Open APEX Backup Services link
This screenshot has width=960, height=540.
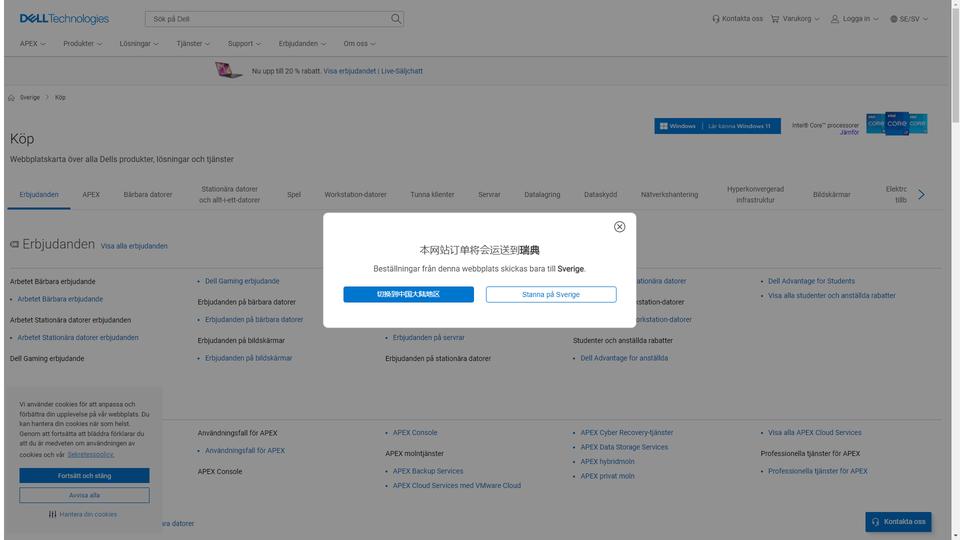428,471
